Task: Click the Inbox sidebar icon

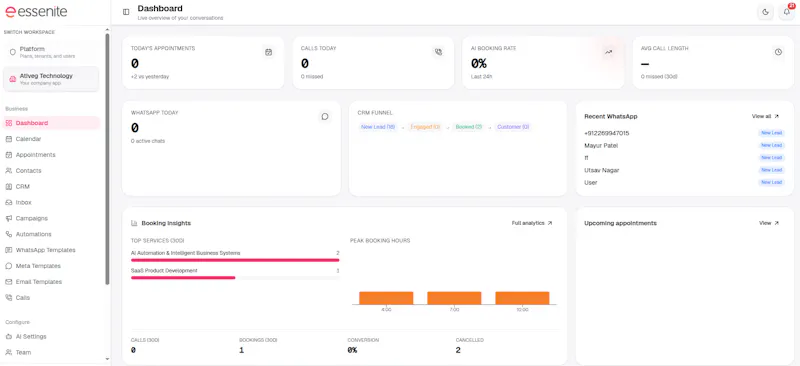Action: (x=9, y=203)
